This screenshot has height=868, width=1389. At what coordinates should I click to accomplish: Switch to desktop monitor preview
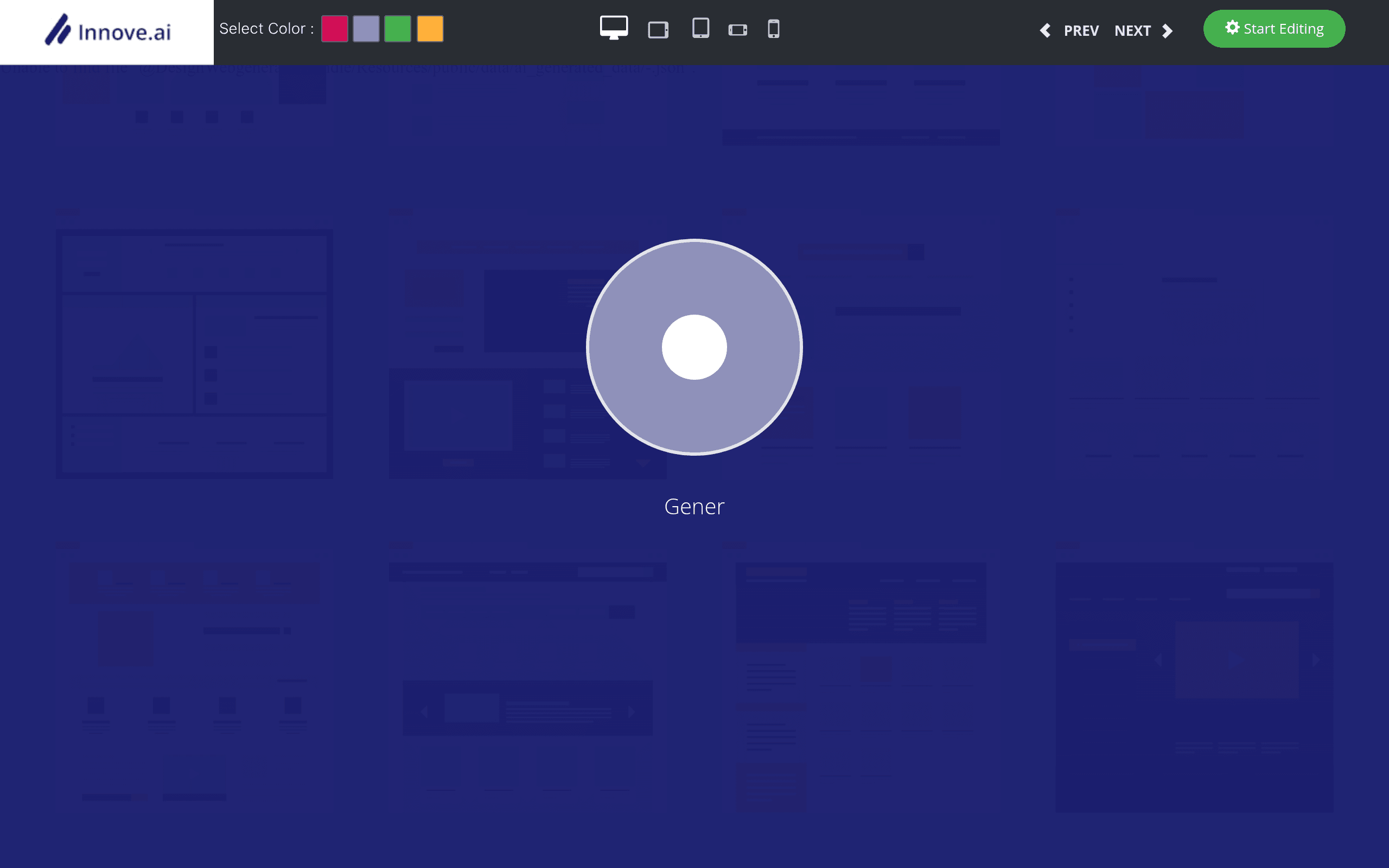click(614, 28)
